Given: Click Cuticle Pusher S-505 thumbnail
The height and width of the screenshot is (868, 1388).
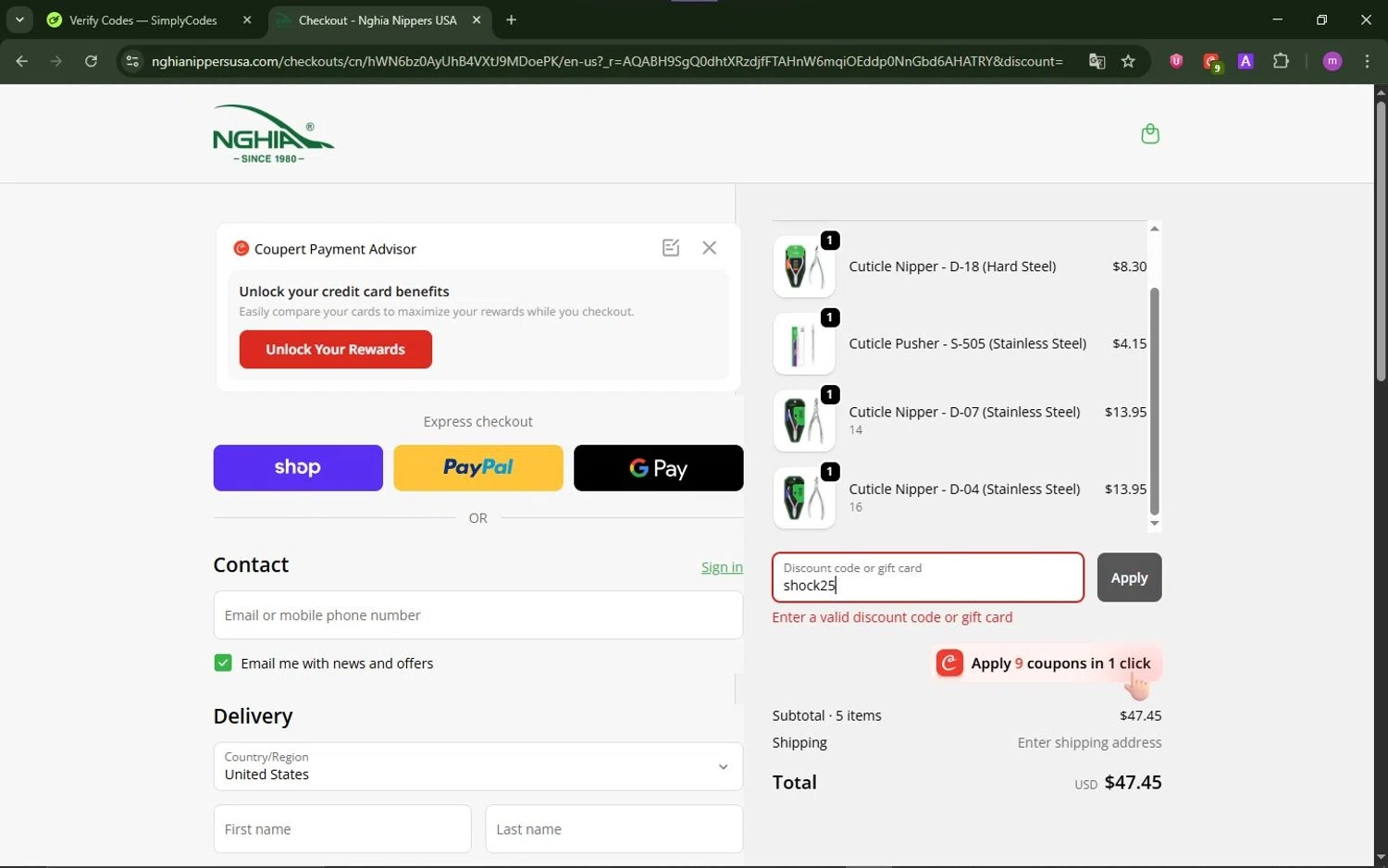Looking at the screenshot, I should pos(804,343).
